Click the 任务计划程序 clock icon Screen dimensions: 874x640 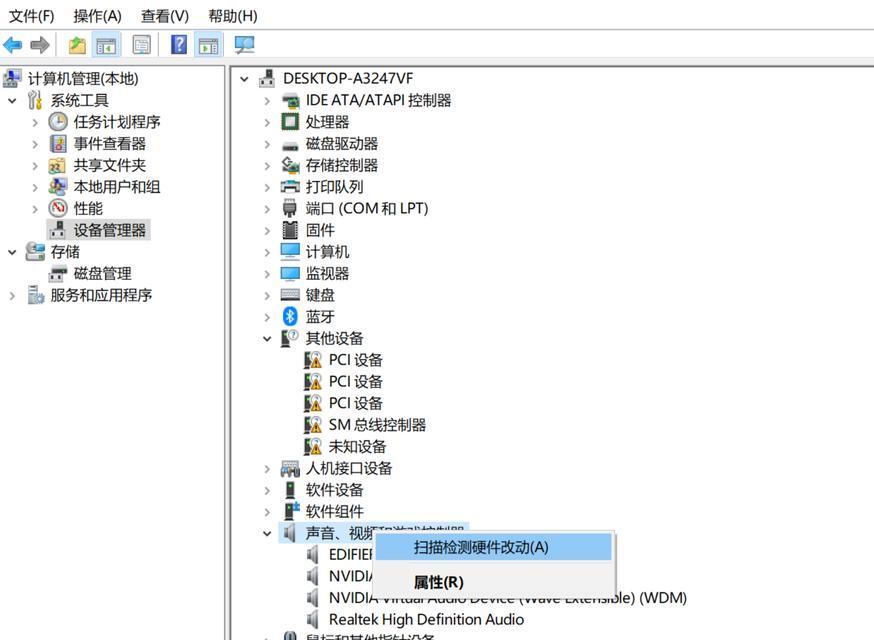pos(58,122)
